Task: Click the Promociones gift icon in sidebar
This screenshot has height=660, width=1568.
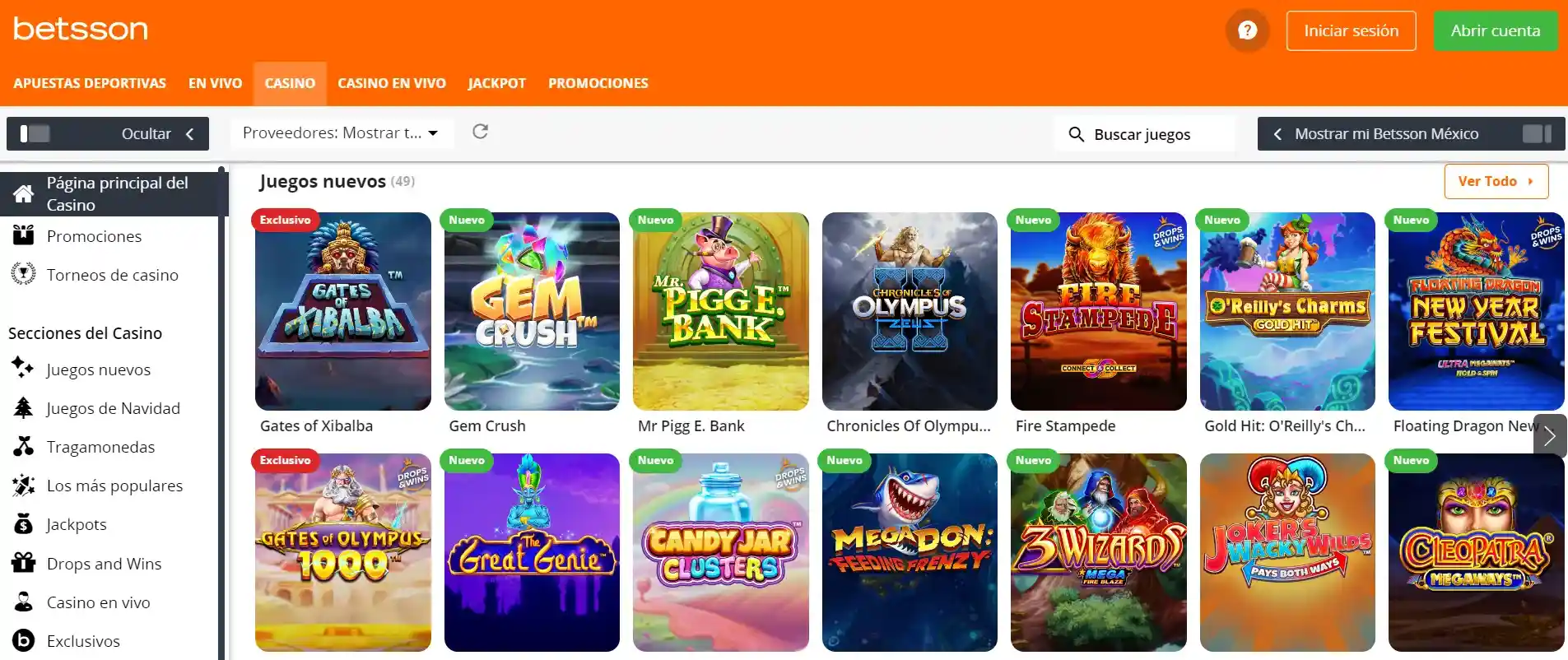Action: click(x=24, y=236)
